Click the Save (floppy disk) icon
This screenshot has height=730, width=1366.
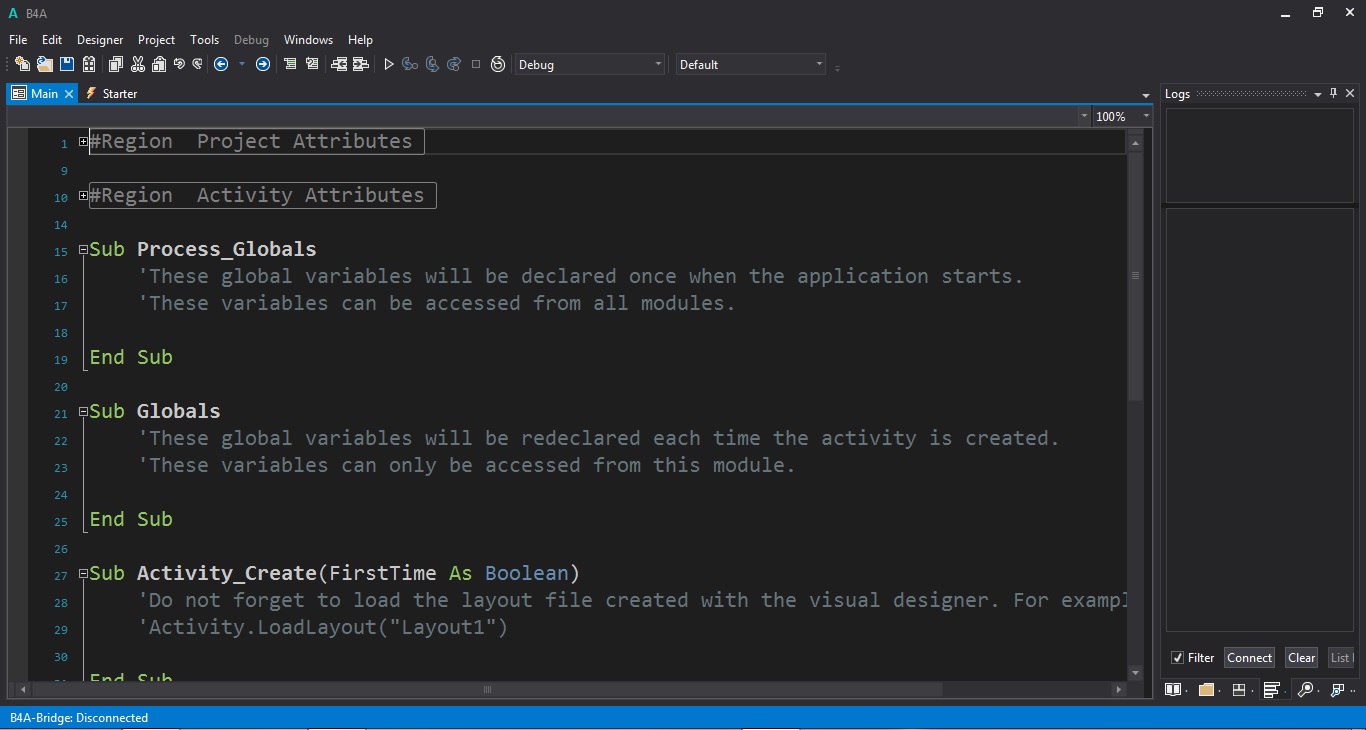coord(67,64)
